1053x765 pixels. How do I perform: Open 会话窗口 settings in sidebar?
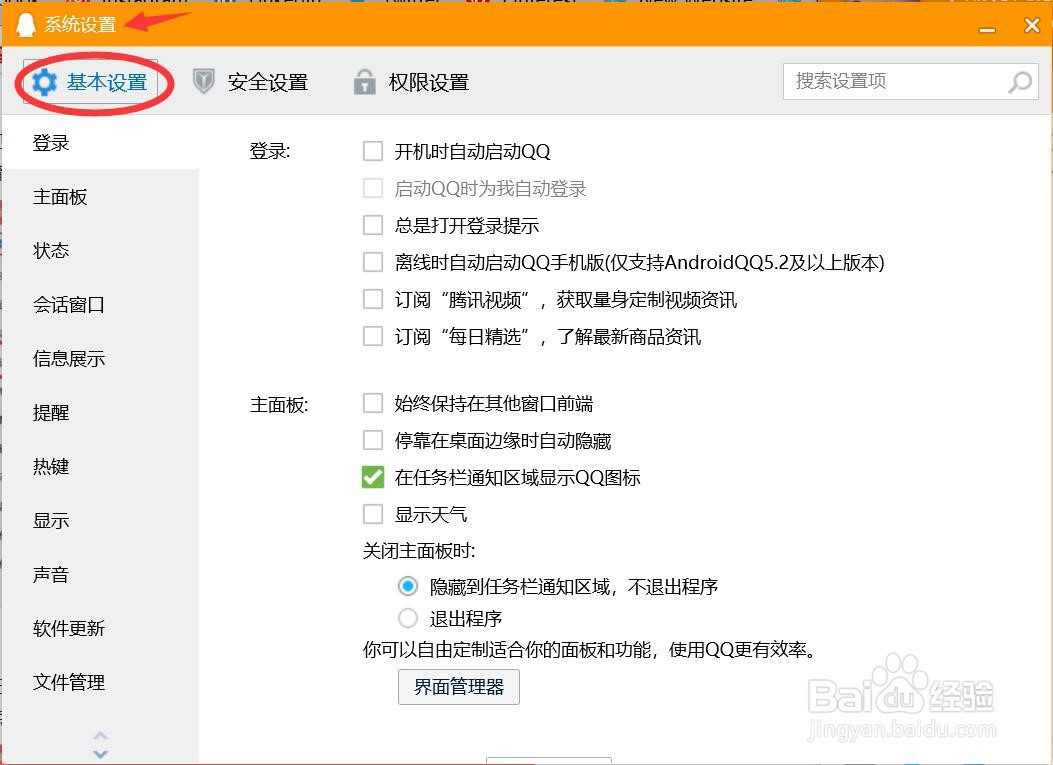tap(101, 304)
